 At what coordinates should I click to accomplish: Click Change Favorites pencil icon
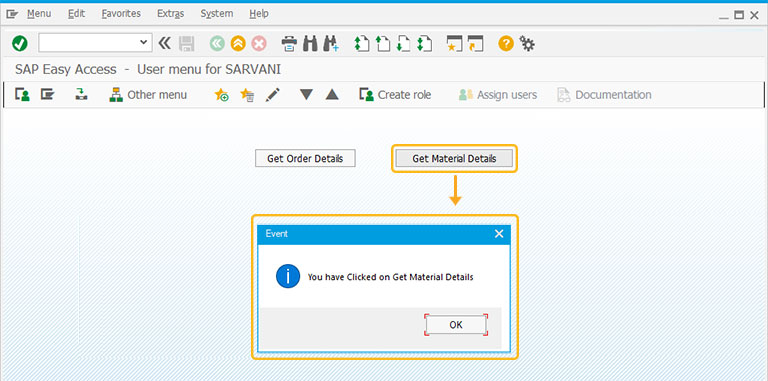[273, 95]
